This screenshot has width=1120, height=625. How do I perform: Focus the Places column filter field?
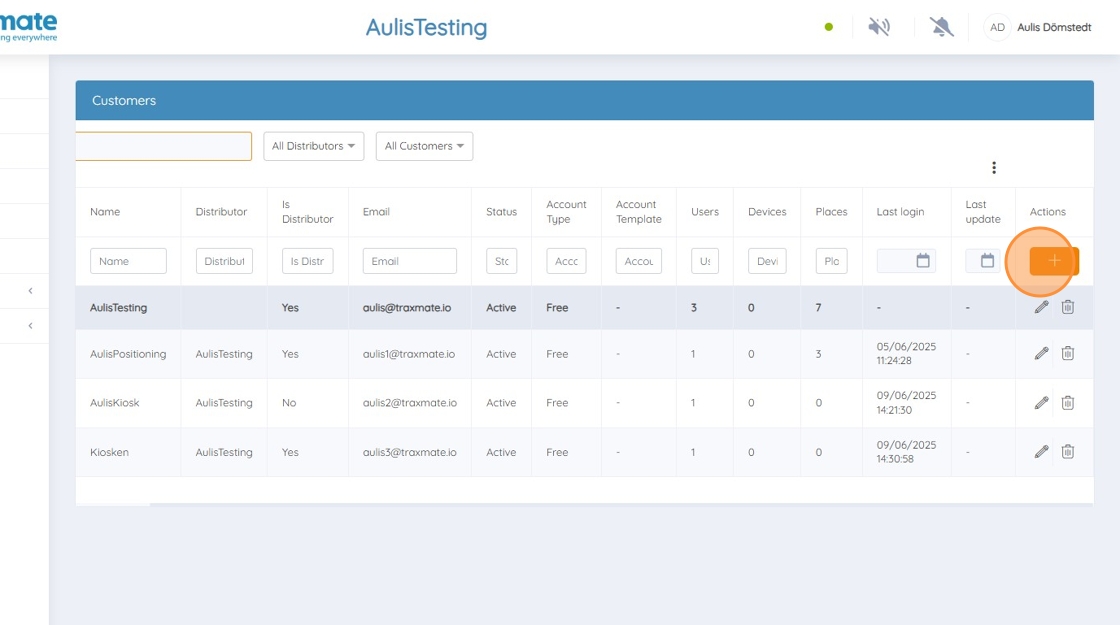pyautogui.click(x=831, y=261)
